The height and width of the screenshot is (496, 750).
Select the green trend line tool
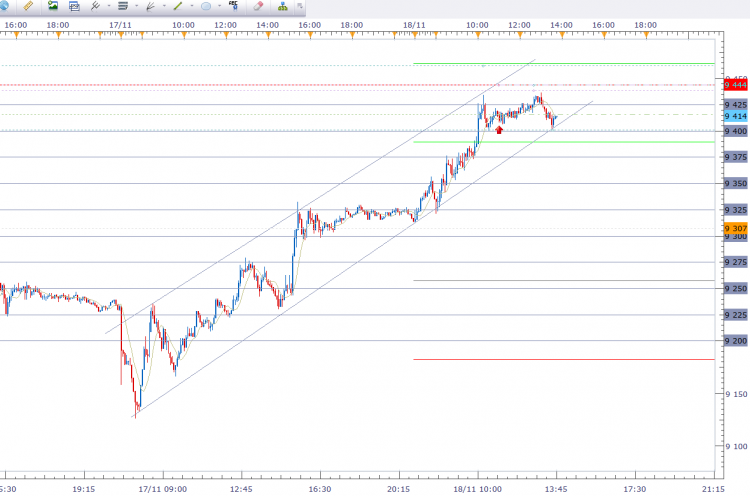[x=177, y=6]
